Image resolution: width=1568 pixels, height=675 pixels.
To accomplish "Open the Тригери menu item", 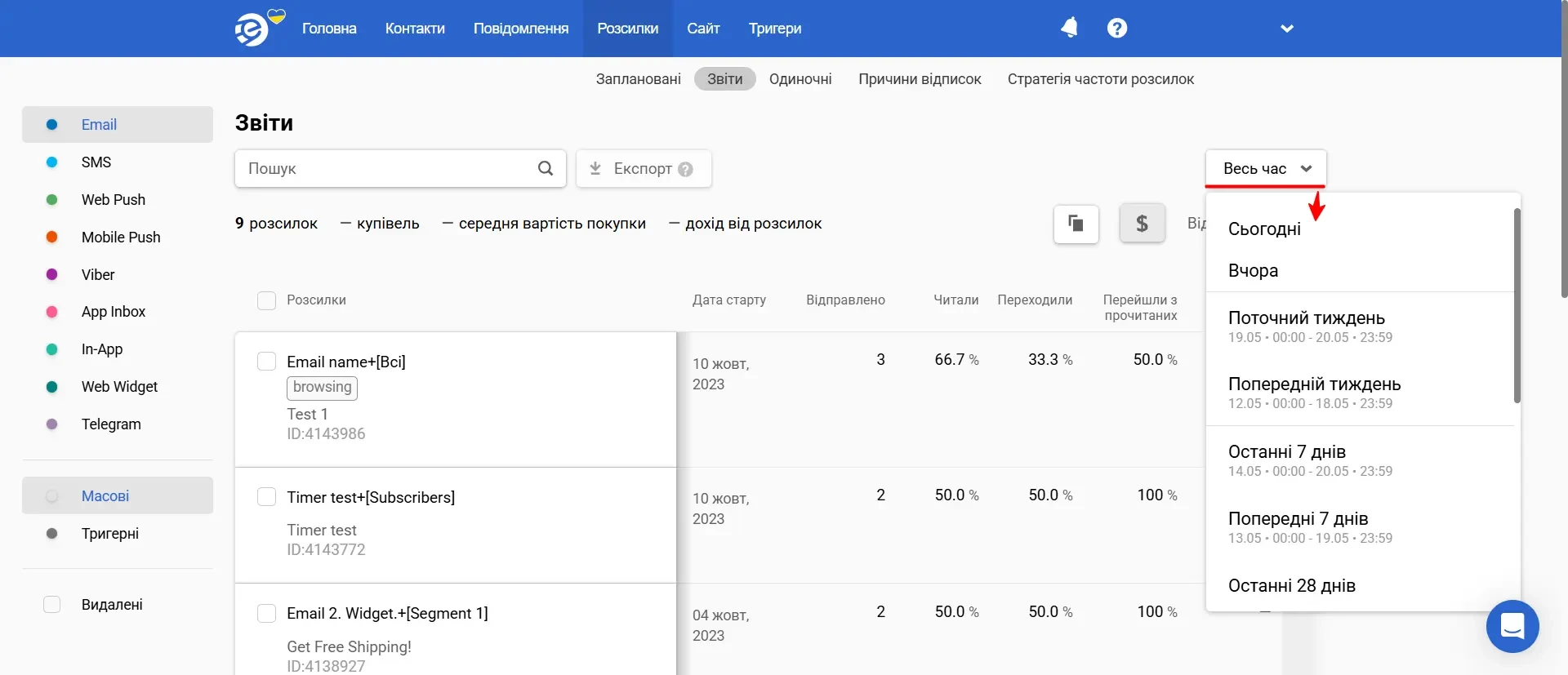I will click(775, 29).
